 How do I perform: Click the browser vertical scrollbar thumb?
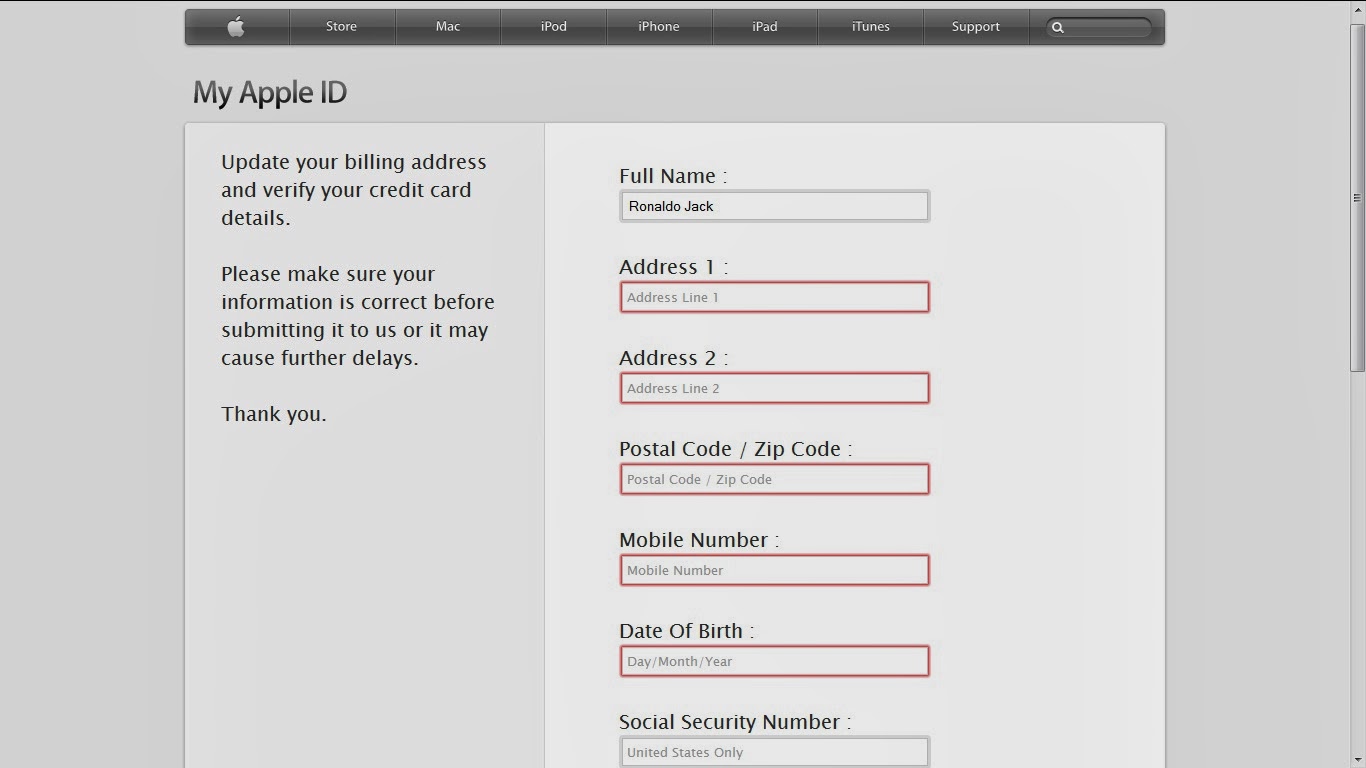(x=1357, y=198)
